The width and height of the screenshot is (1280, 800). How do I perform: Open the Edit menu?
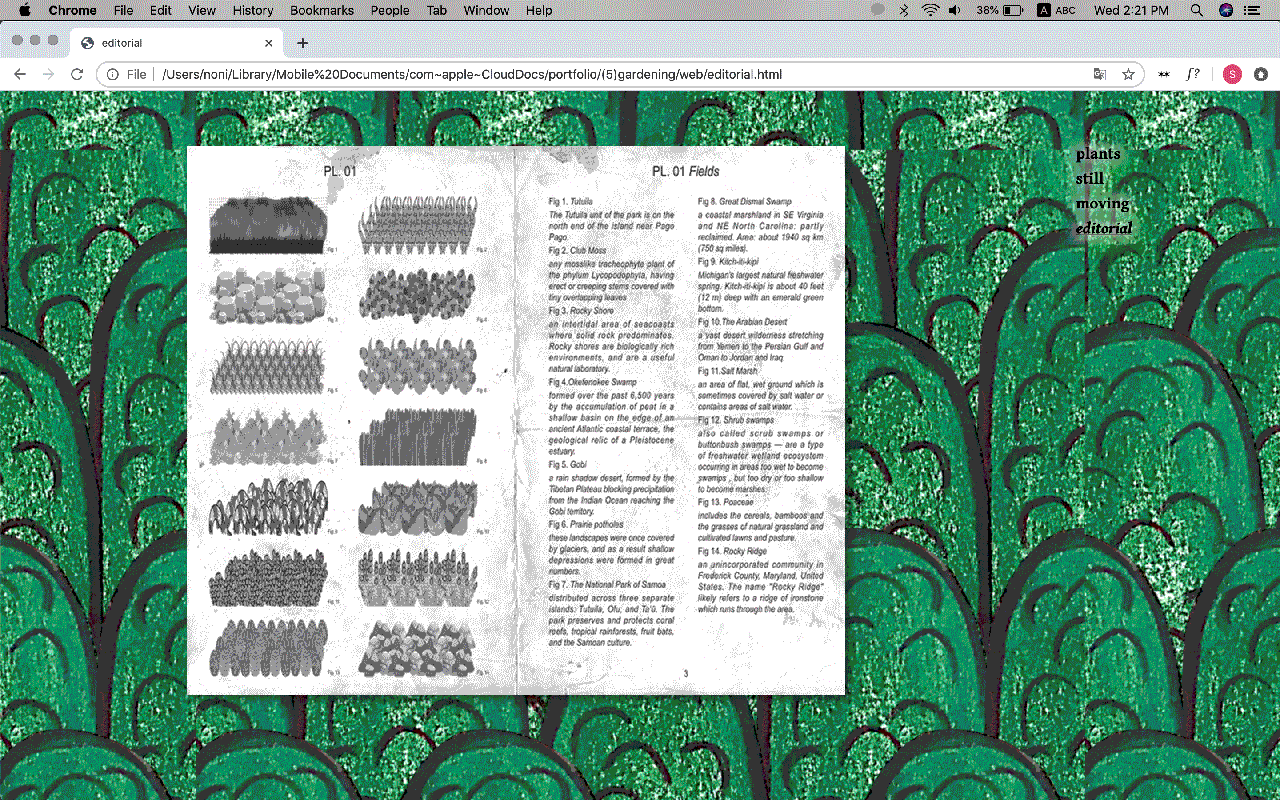pos(160,10)
